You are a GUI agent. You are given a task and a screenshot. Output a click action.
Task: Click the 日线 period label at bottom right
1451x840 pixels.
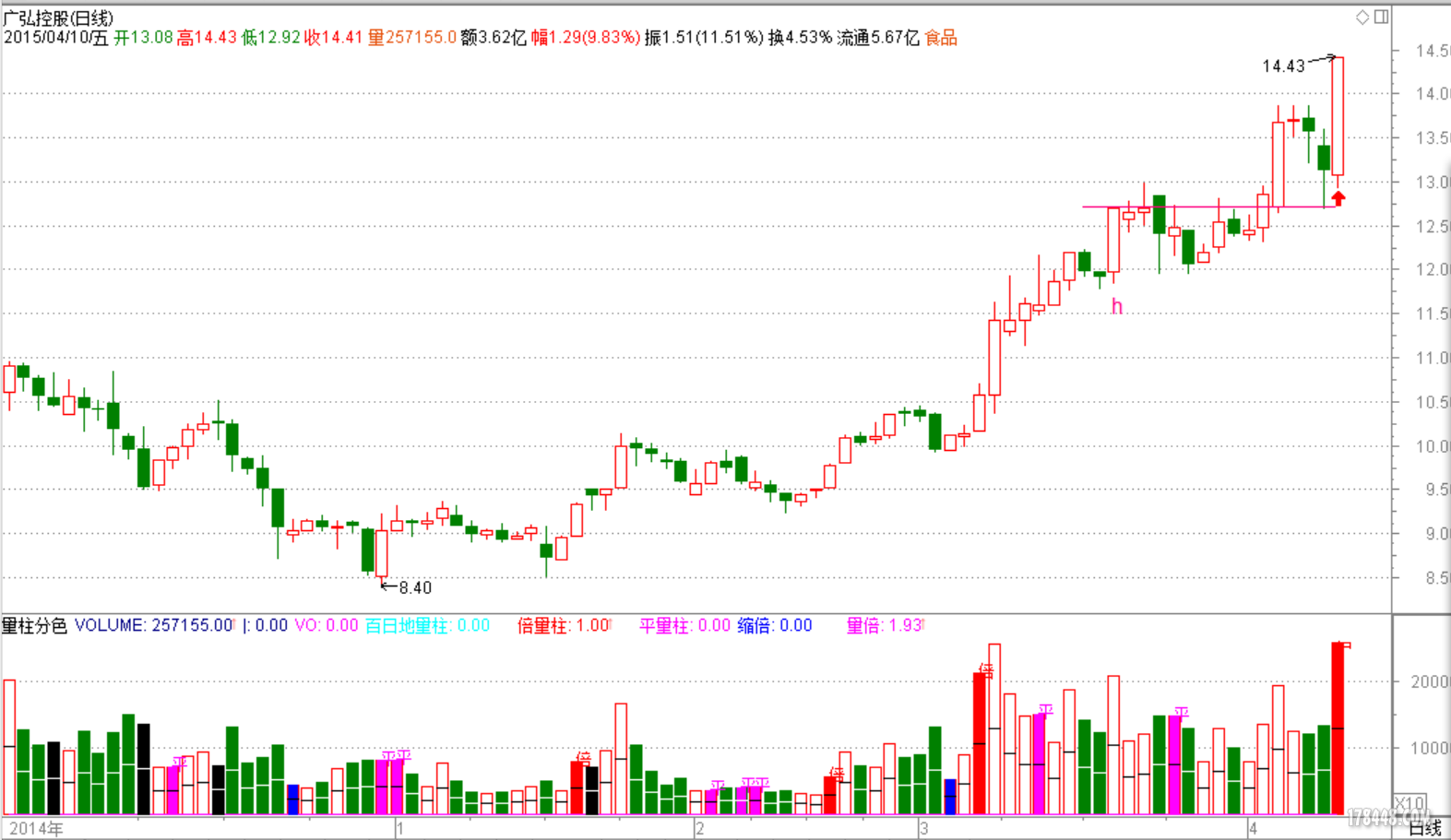(1424, 828)
